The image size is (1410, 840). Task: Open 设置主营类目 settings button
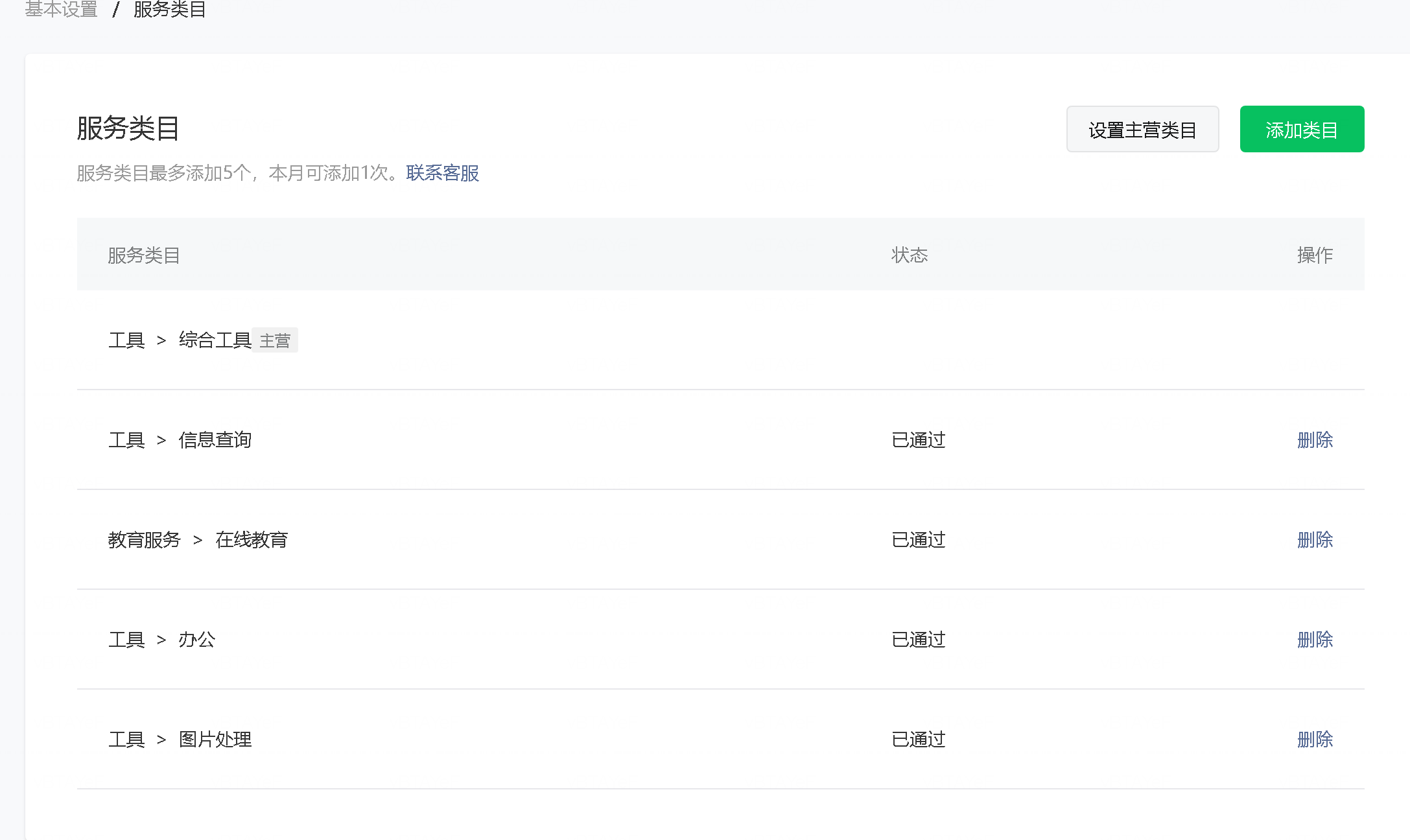[1142, 130]
